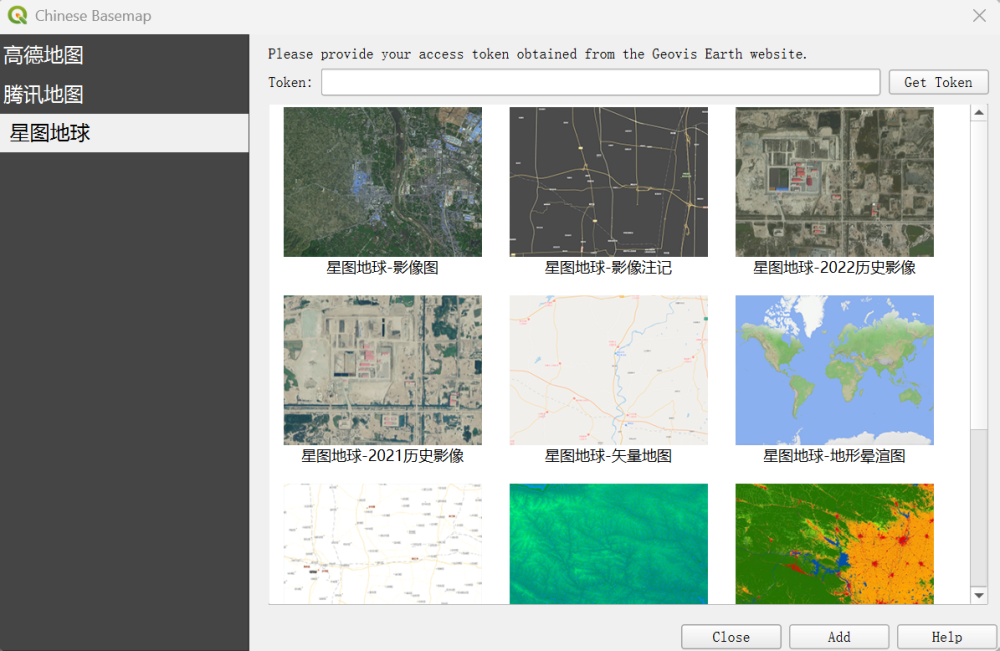Click the scrollbar up arrow
This screenshot has height=651, width=1000.
[979, 113]
